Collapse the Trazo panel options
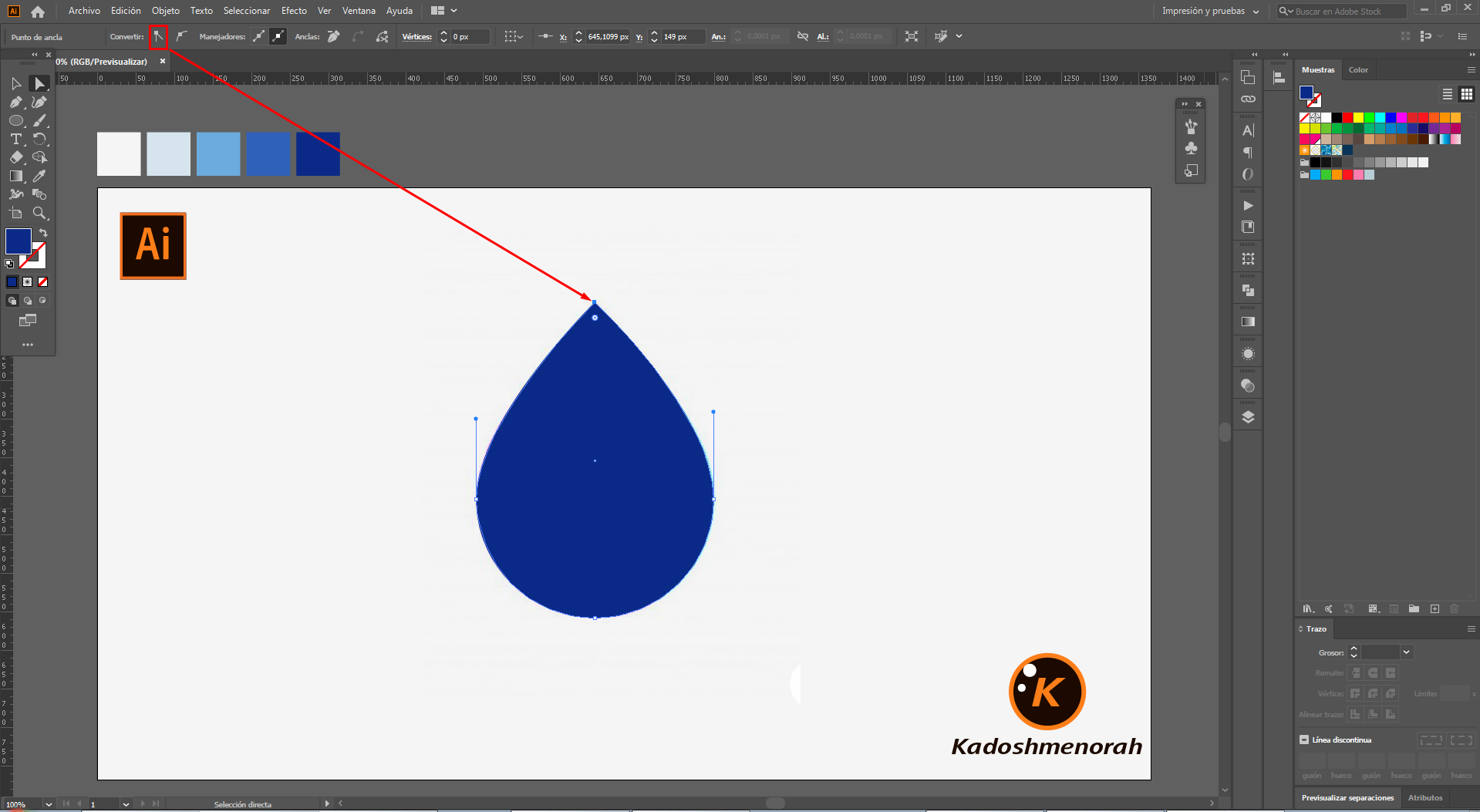The image size is (1480, 812). (1300, 628)
